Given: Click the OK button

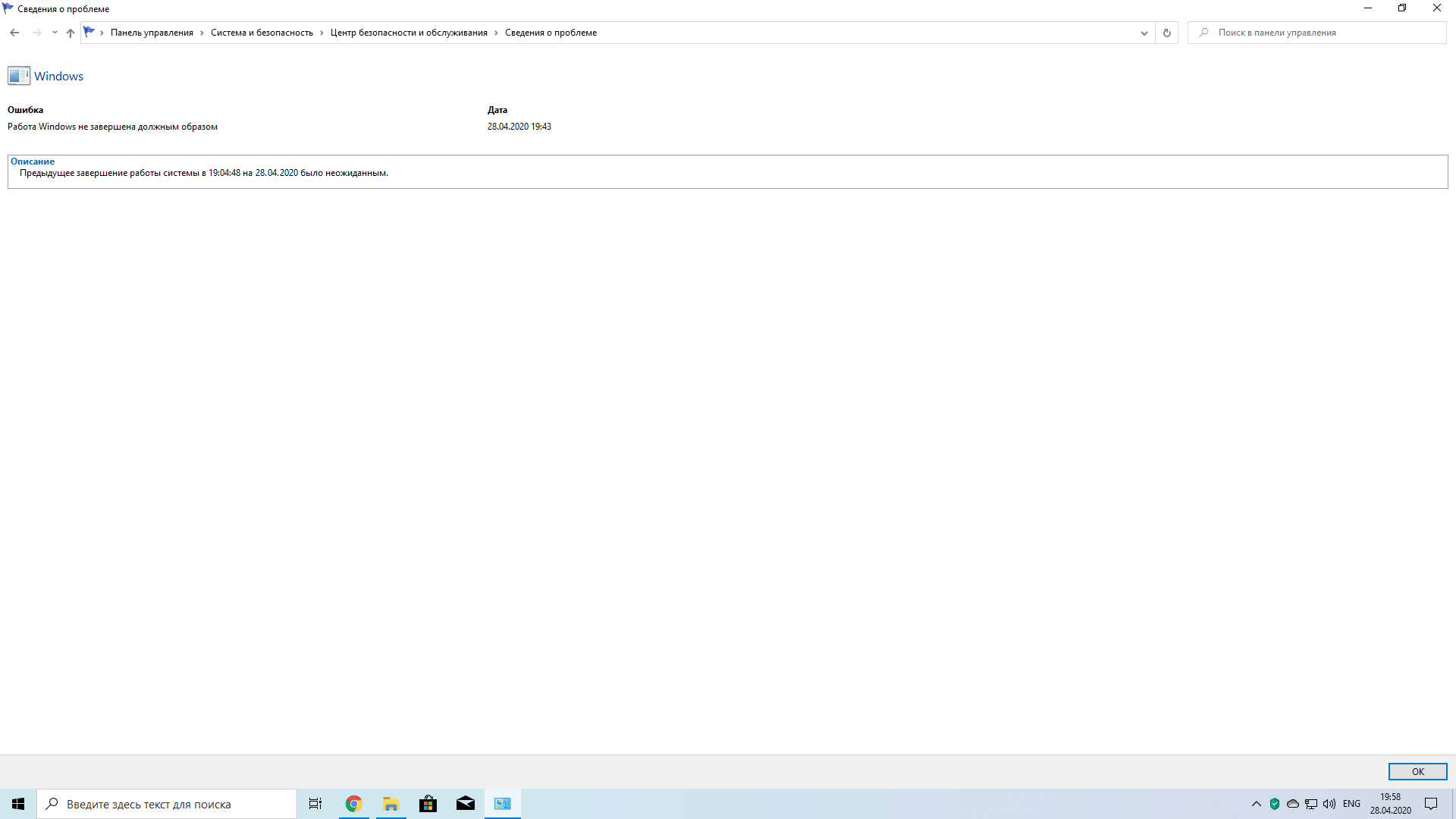Looking at the screenshot, I should coord(1417,771).
